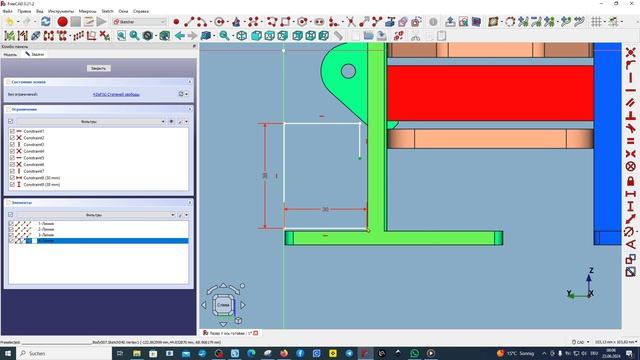Select the polyline creation tool

click(x=272, y=22)
